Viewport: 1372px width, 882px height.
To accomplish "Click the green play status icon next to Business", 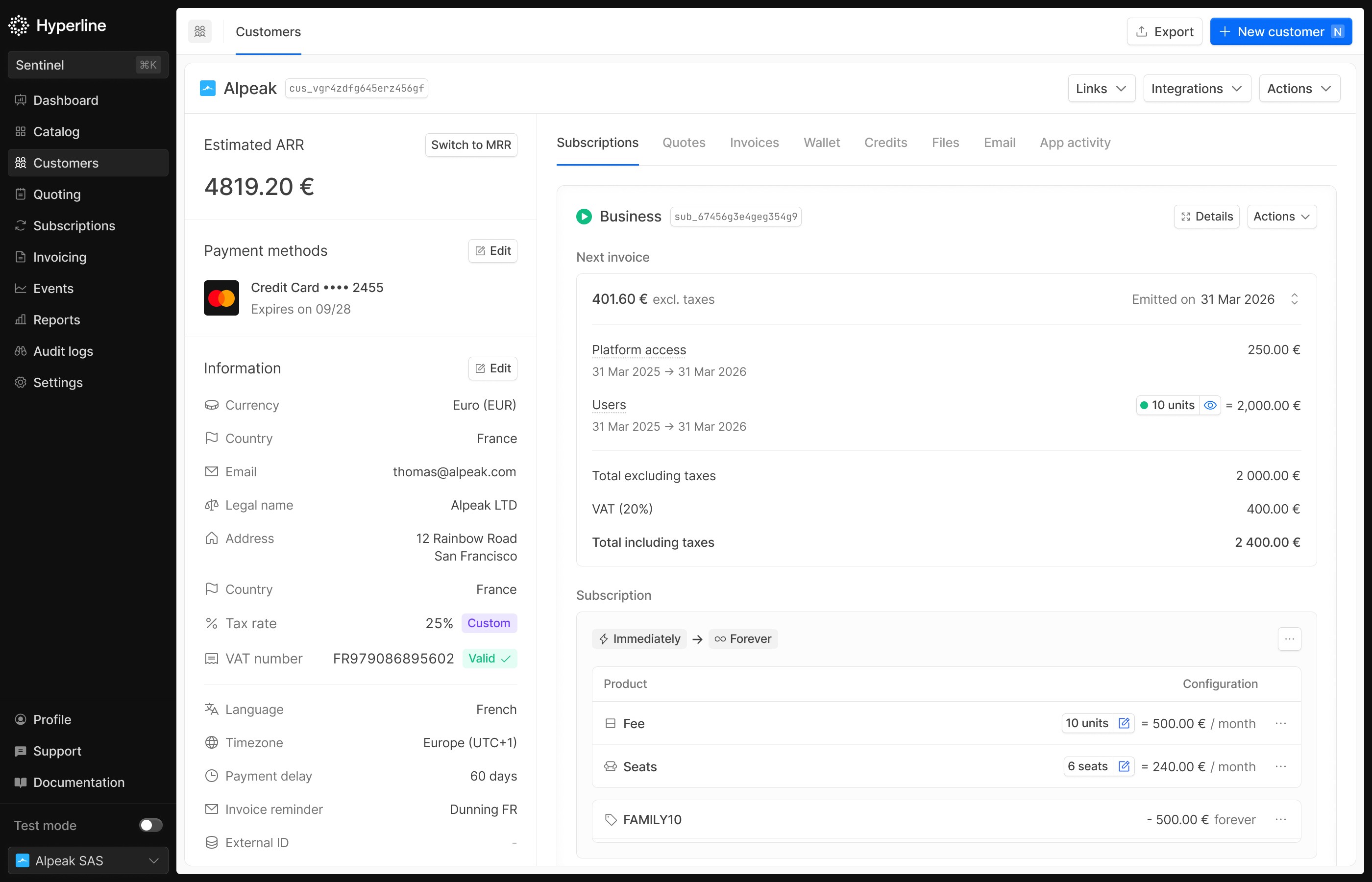I will click(583, 217).
